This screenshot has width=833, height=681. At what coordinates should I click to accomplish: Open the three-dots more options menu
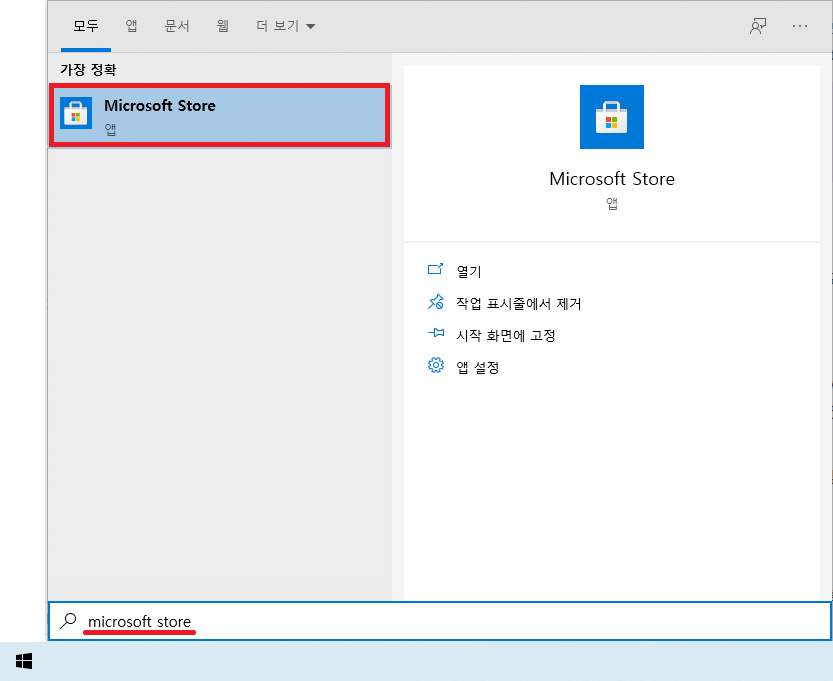(799, 26)
